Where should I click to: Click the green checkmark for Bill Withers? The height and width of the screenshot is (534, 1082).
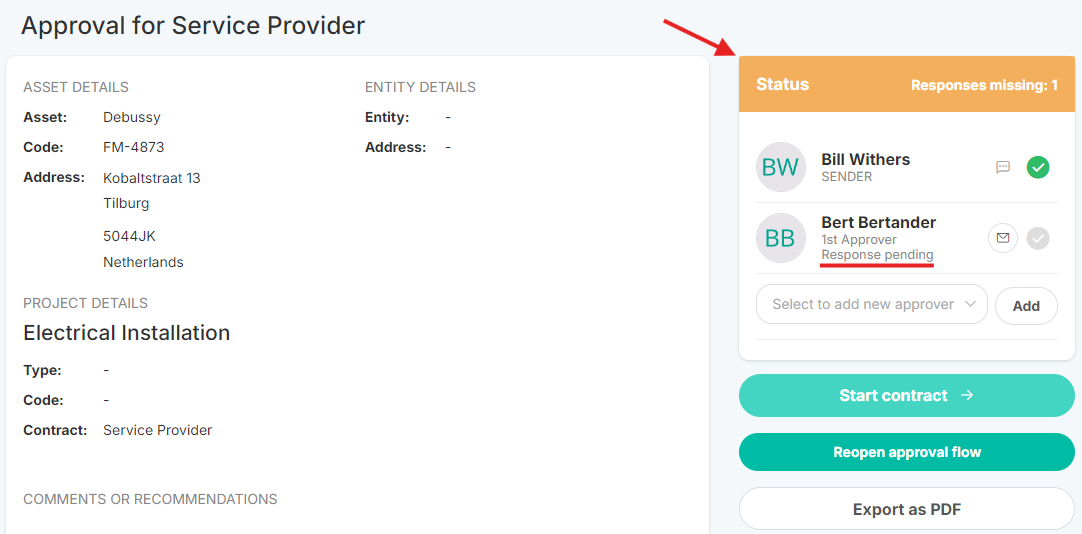[x=1038, y=167]
